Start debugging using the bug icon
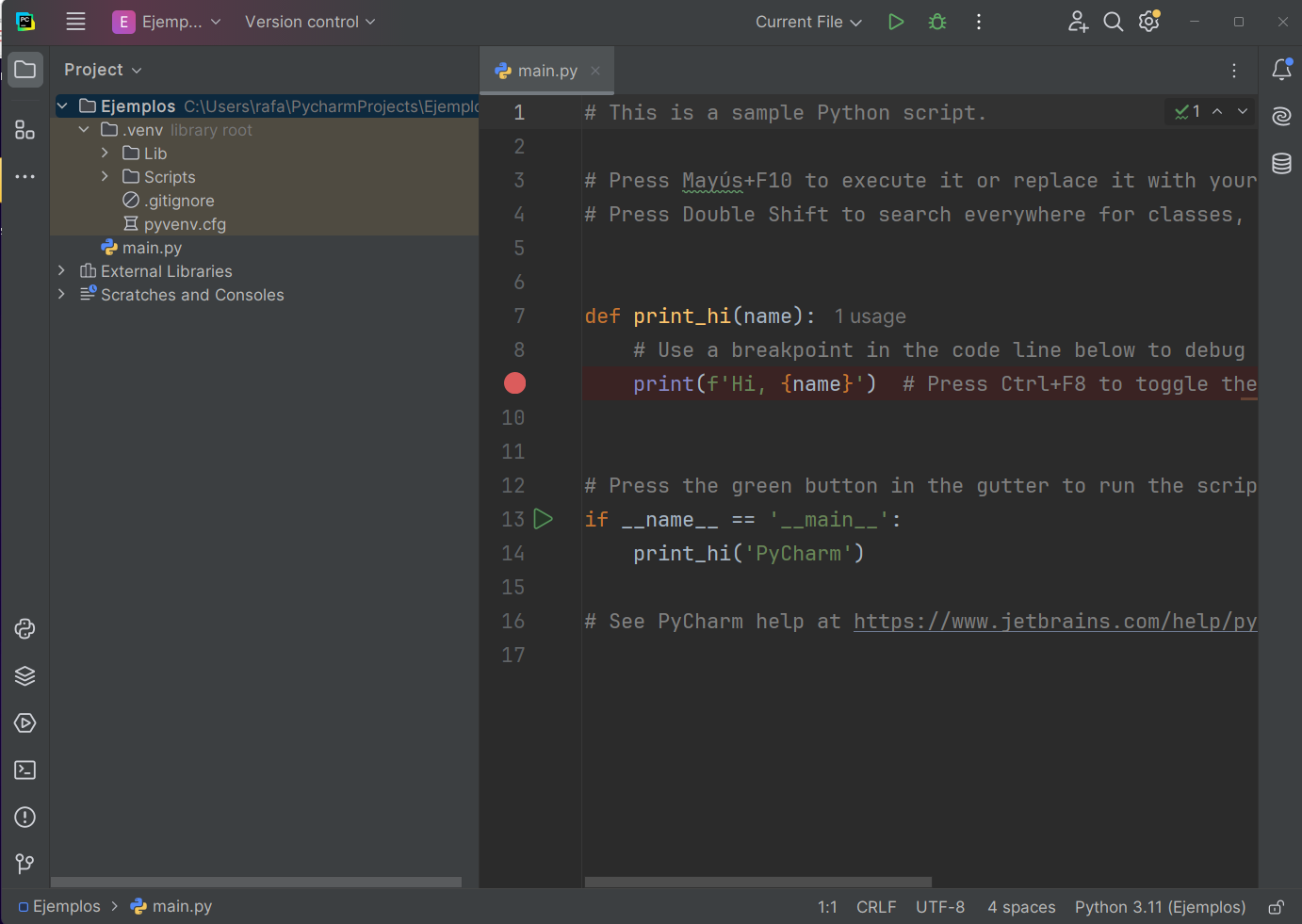This screenshot has height=924, width=1302. pyautogui.click(x=936, y=21)
